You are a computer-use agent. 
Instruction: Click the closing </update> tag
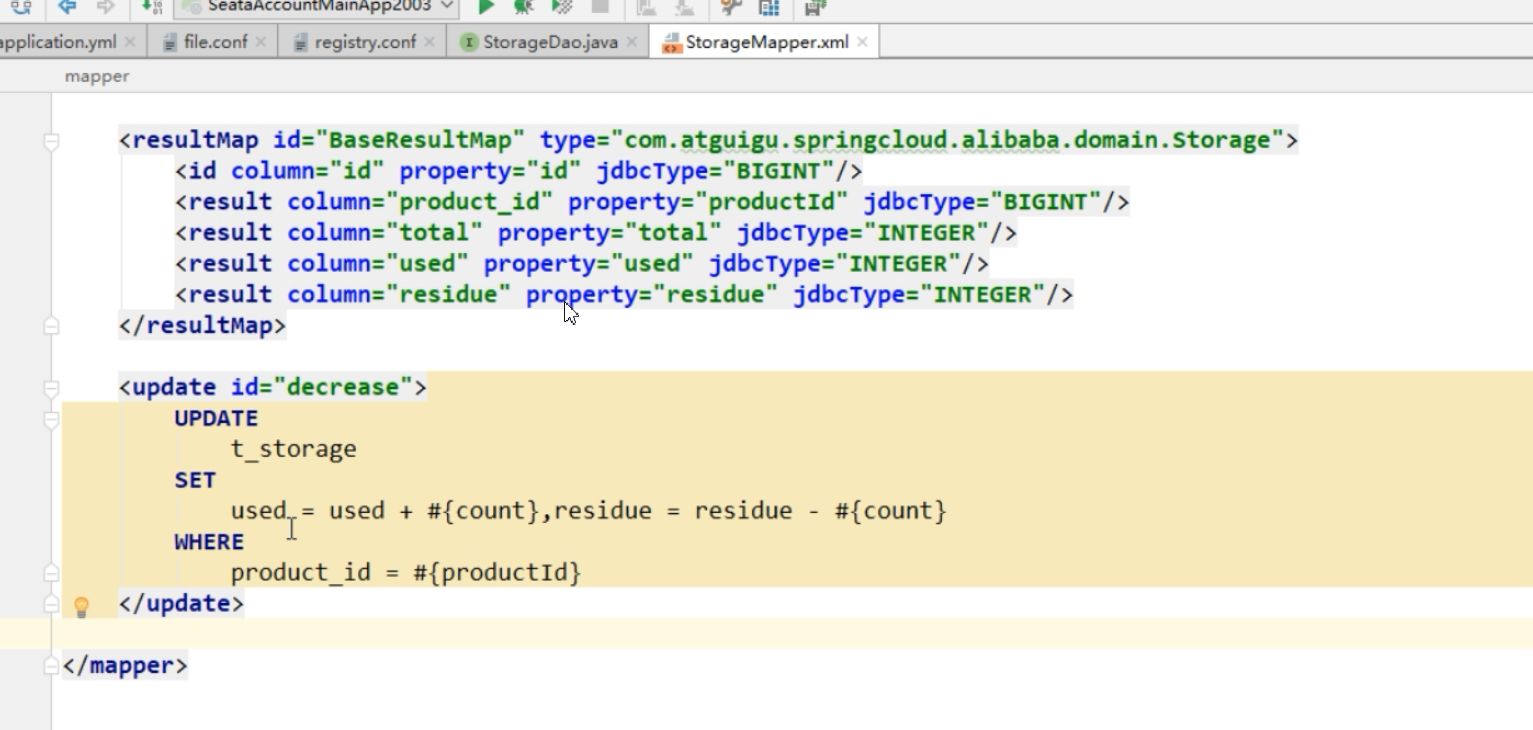[181, 603]
